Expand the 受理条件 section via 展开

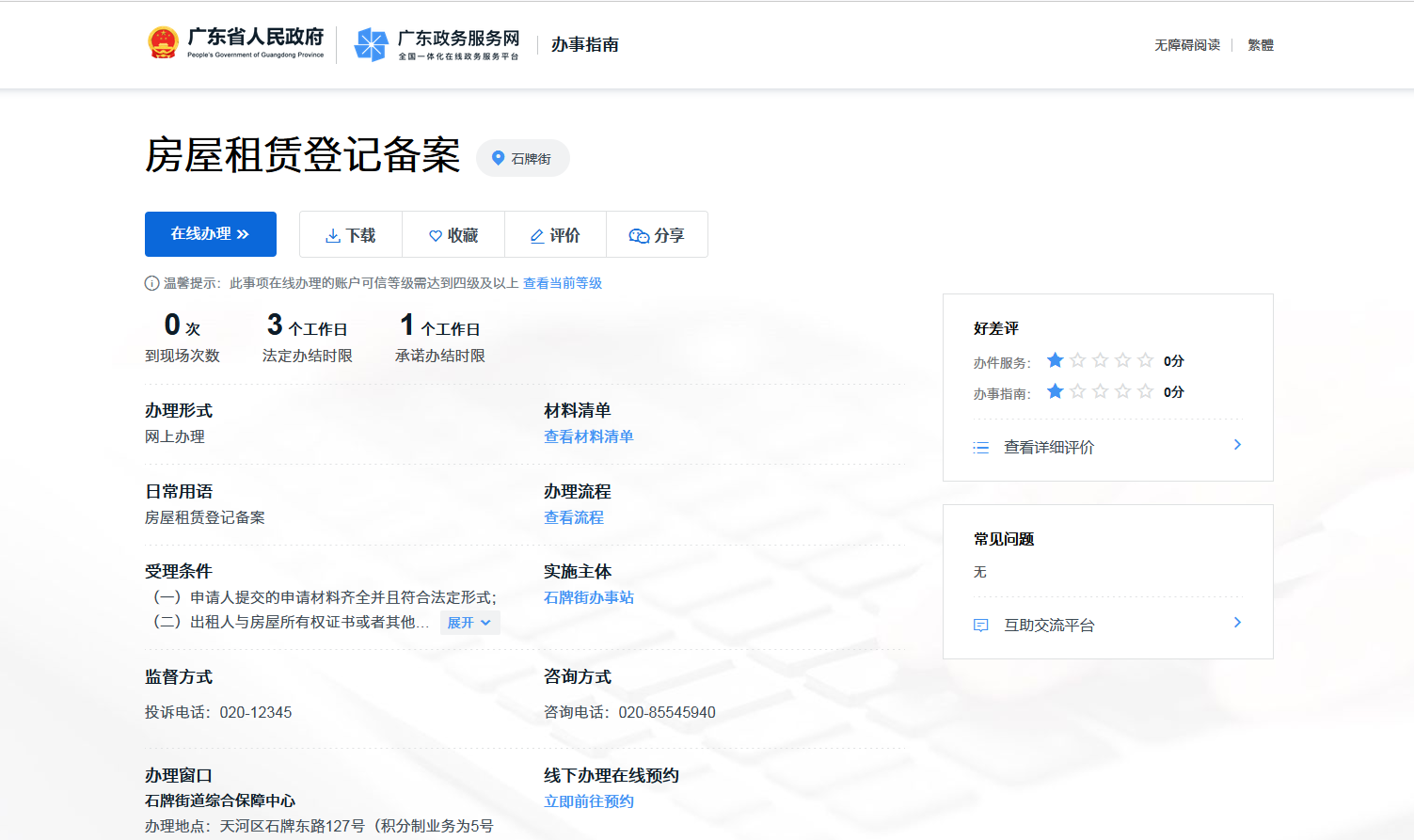pyautogui.click(x=469, y=622)
